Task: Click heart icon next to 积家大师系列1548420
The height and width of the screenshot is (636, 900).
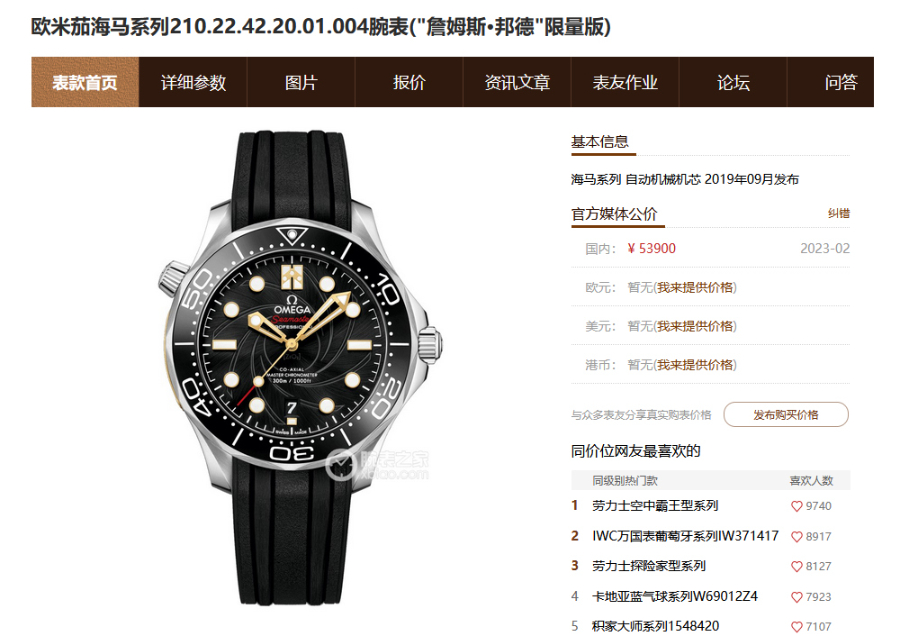Action: click(x=796, y=627)
